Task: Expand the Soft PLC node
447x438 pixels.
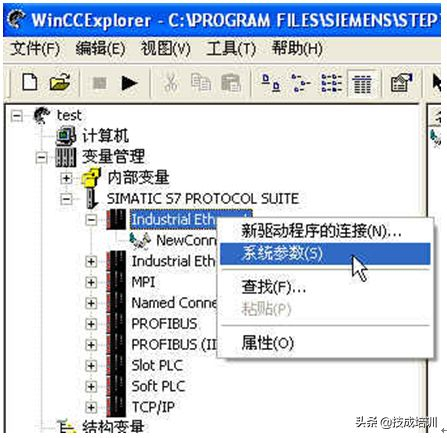Action: point(91,387)
